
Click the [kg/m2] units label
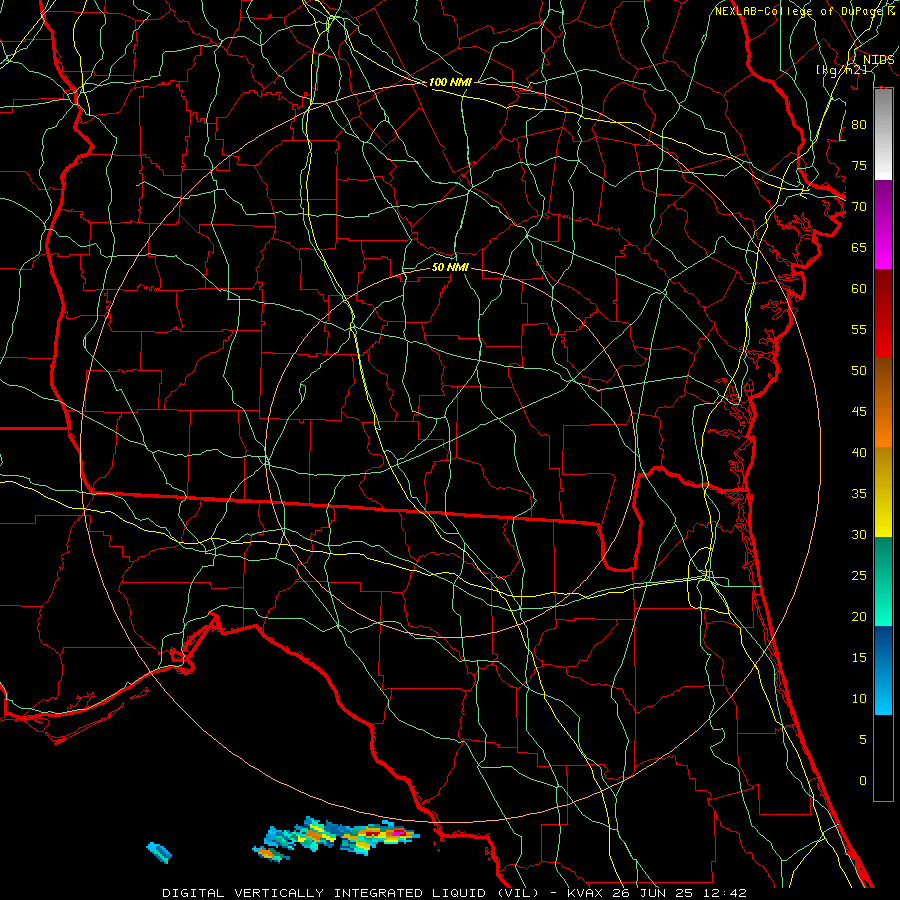click(x=841, y=69)
